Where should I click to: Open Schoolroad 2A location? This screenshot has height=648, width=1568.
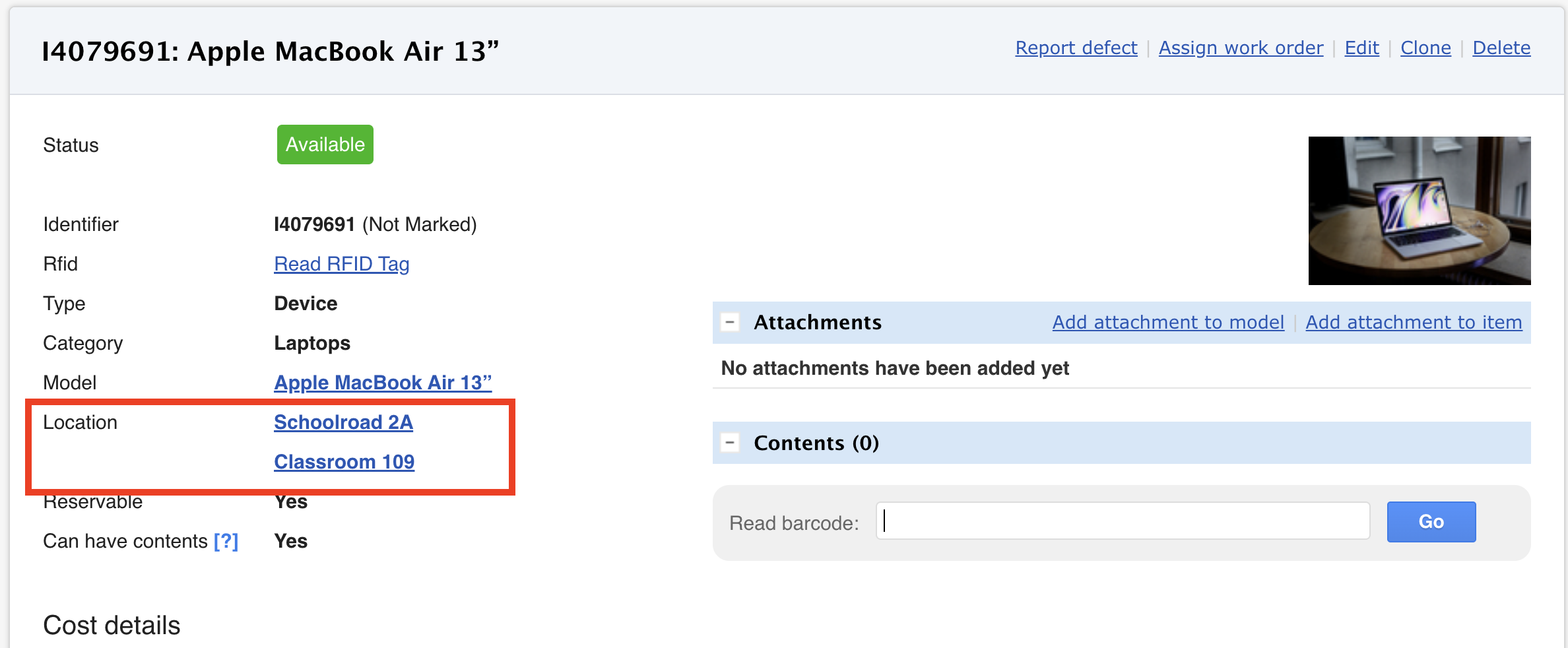coord(343,422)
